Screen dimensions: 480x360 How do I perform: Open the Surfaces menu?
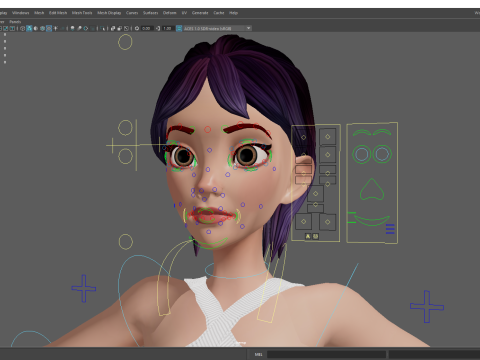pyautogui.click(x=150, y=13)
